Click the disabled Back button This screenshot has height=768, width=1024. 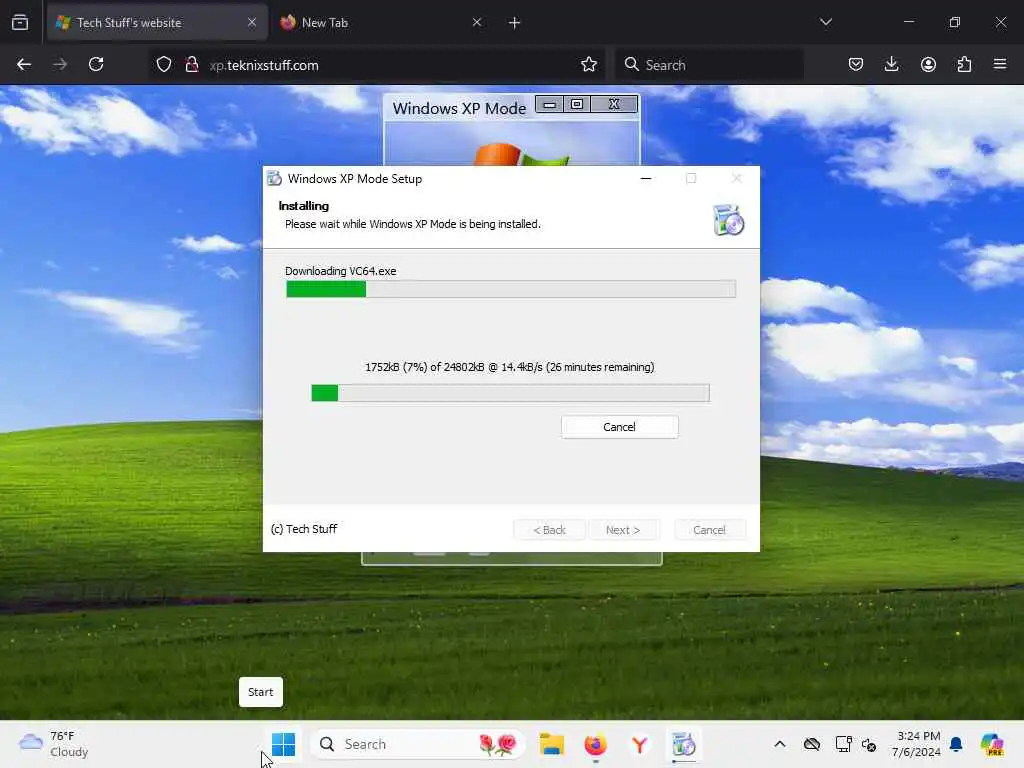coord(549,530)
